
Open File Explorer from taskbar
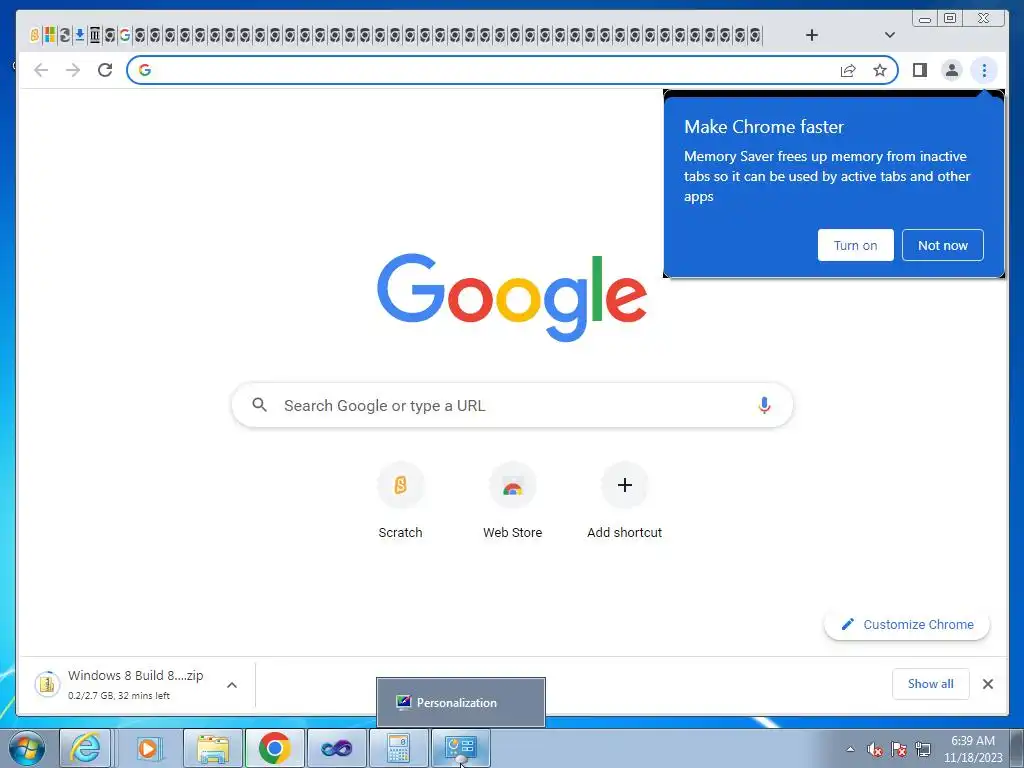[213, 748]
